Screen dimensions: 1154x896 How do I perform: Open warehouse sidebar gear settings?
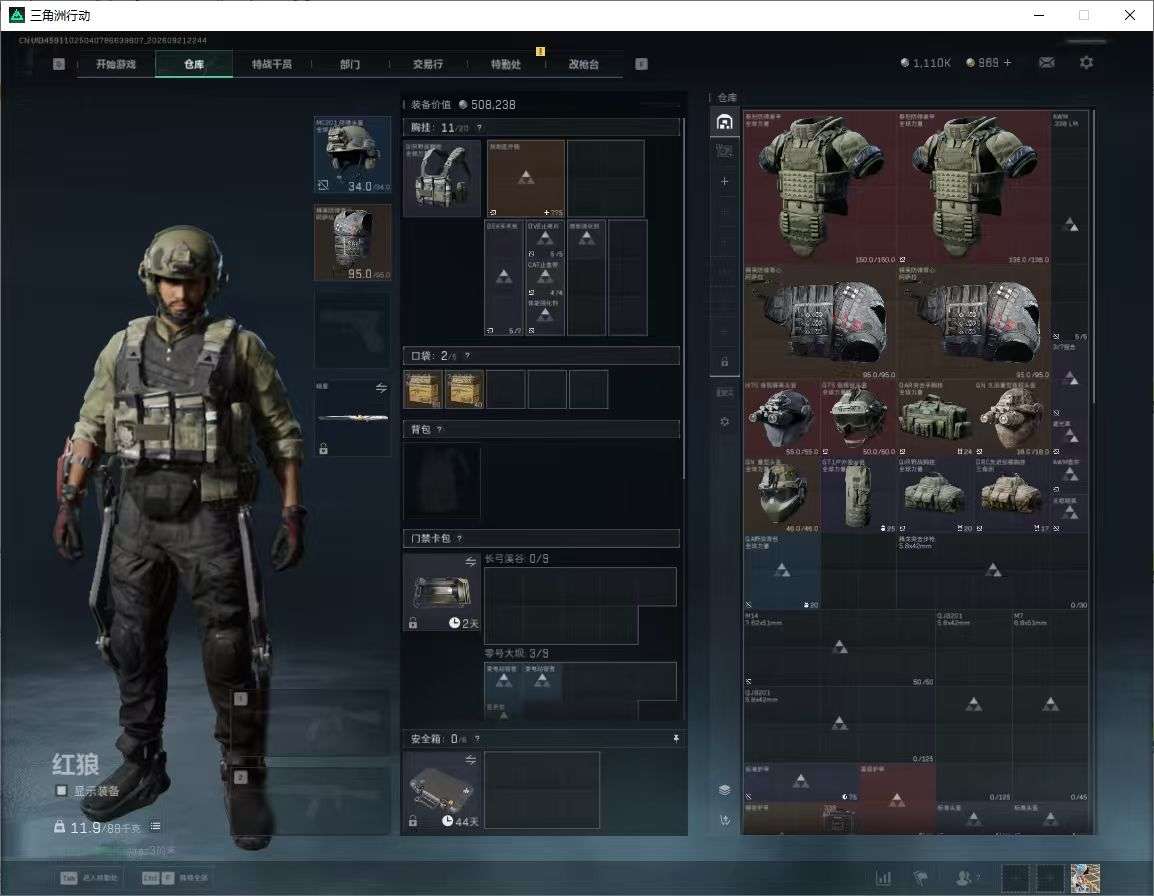(x=724, y=422)
